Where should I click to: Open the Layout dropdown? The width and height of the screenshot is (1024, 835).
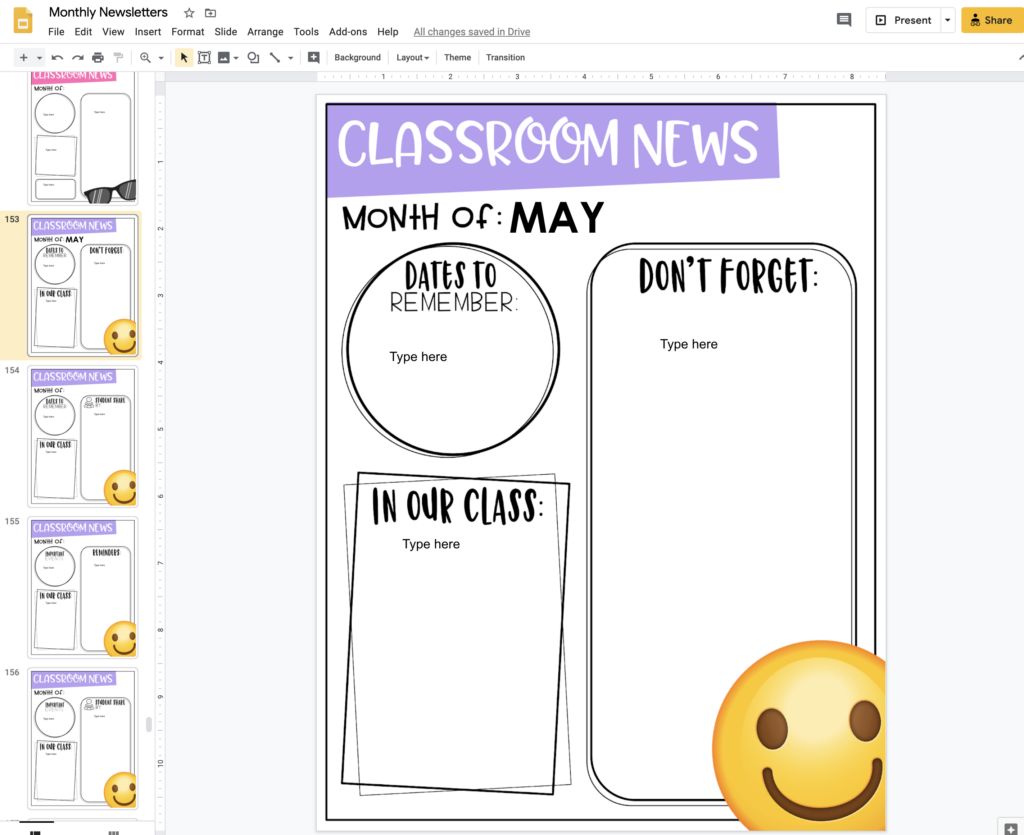point(413,57)
